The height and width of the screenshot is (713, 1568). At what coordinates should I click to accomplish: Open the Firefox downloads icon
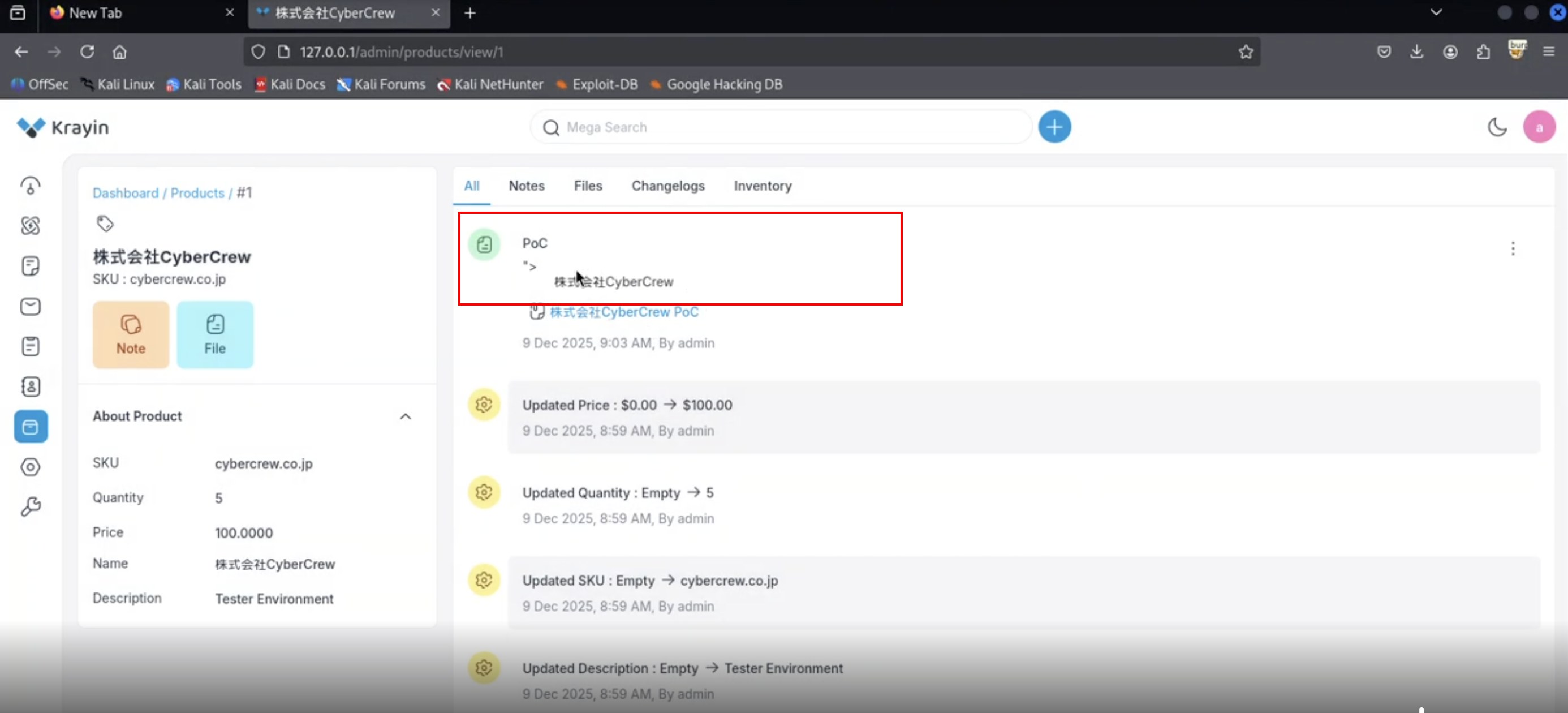coord(1417,51)
